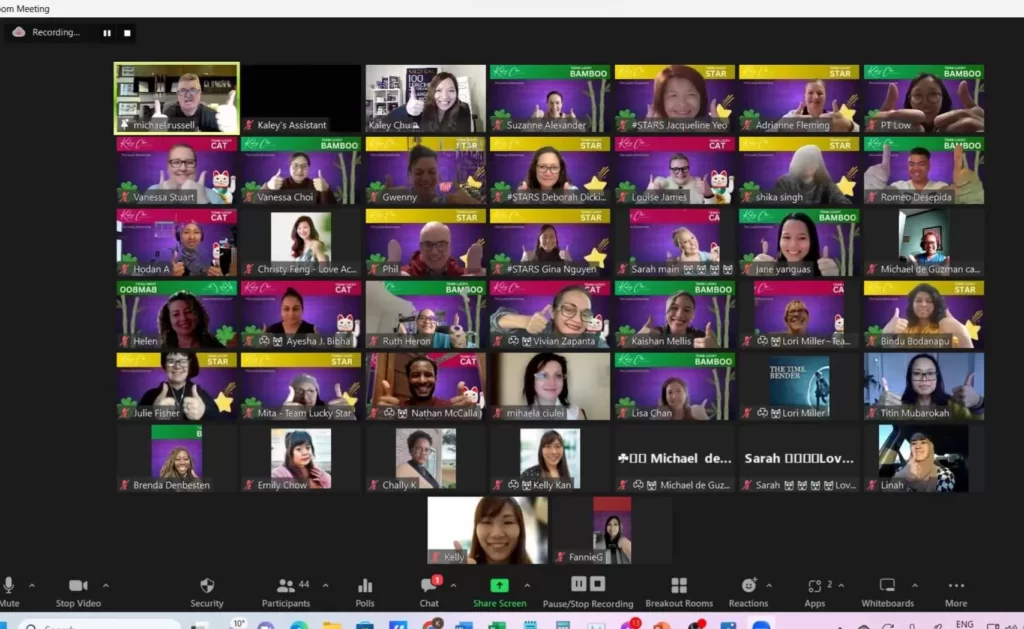Select michael russell's video tile
This screenshot has height=629, width=1024.
[x=177, y=98]
